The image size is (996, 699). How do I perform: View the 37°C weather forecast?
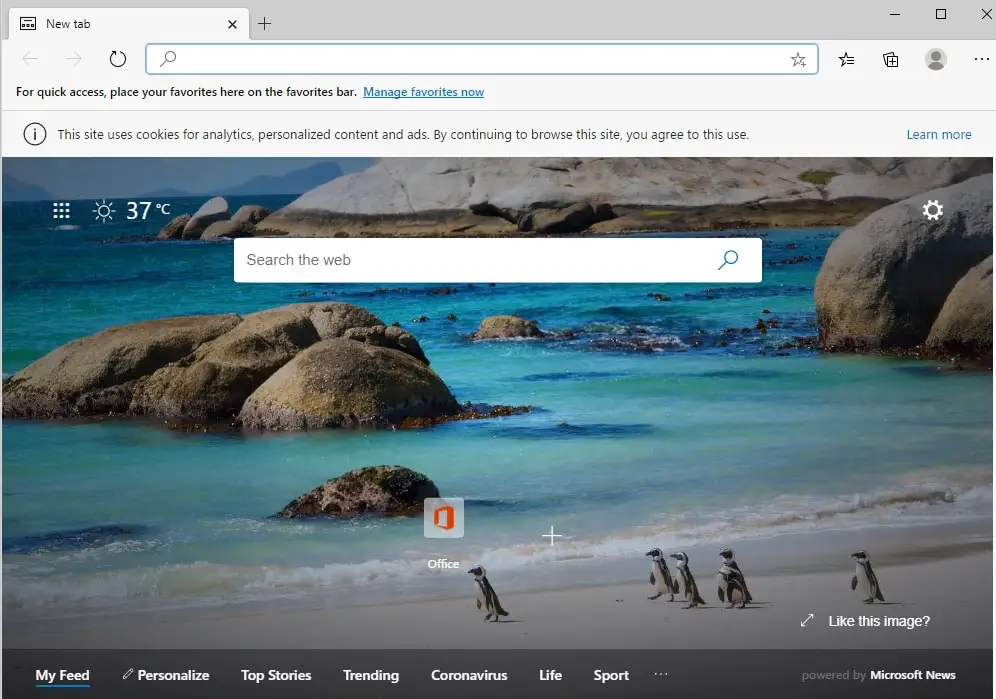(x=131, y=210)
